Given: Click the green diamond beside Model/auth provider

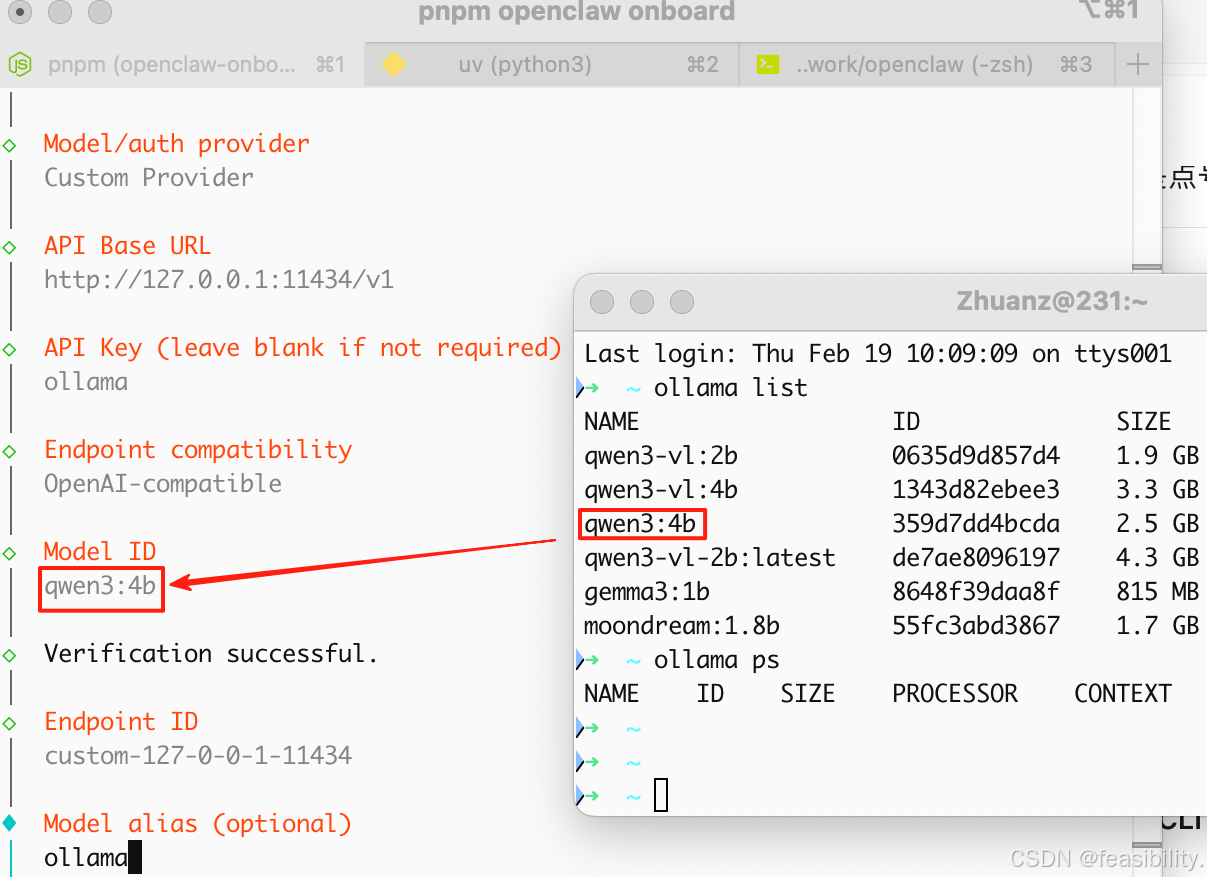Looking at the screenshot, I should [x=10, y=145].
